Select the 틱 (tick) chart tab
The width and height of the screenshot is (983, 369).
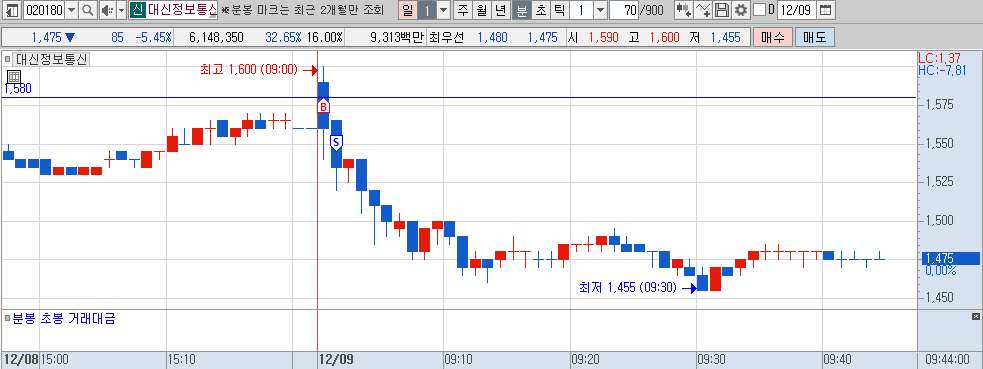click(559, 10)
